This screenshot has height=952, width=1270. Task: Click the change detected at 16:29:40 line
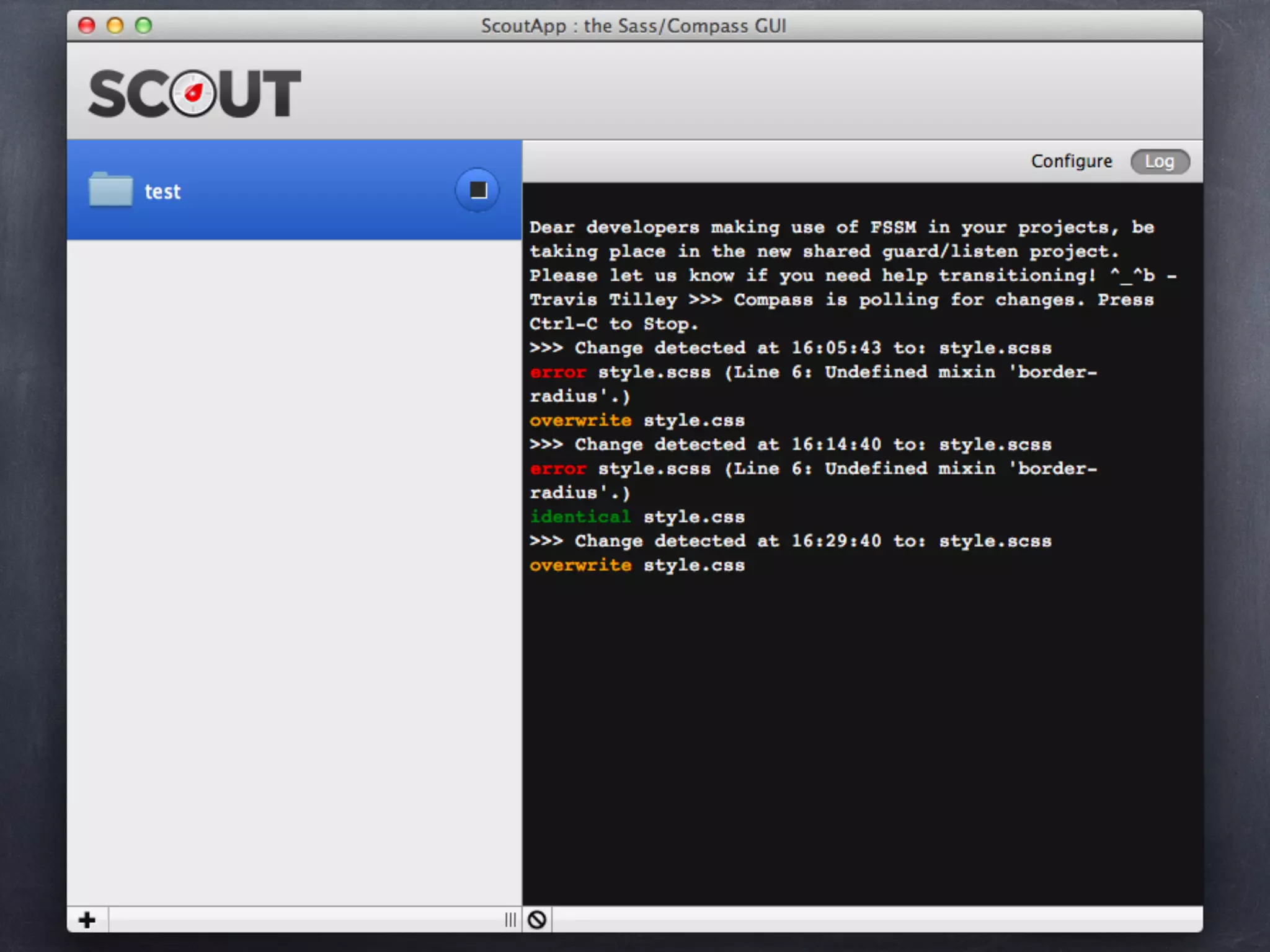click(x=790, y=541)
